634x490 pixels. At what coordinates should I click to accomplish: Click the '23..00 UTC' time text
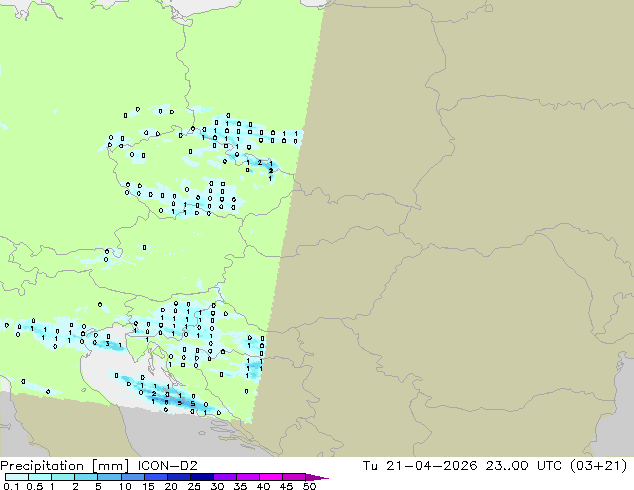(x=524, y=466)
